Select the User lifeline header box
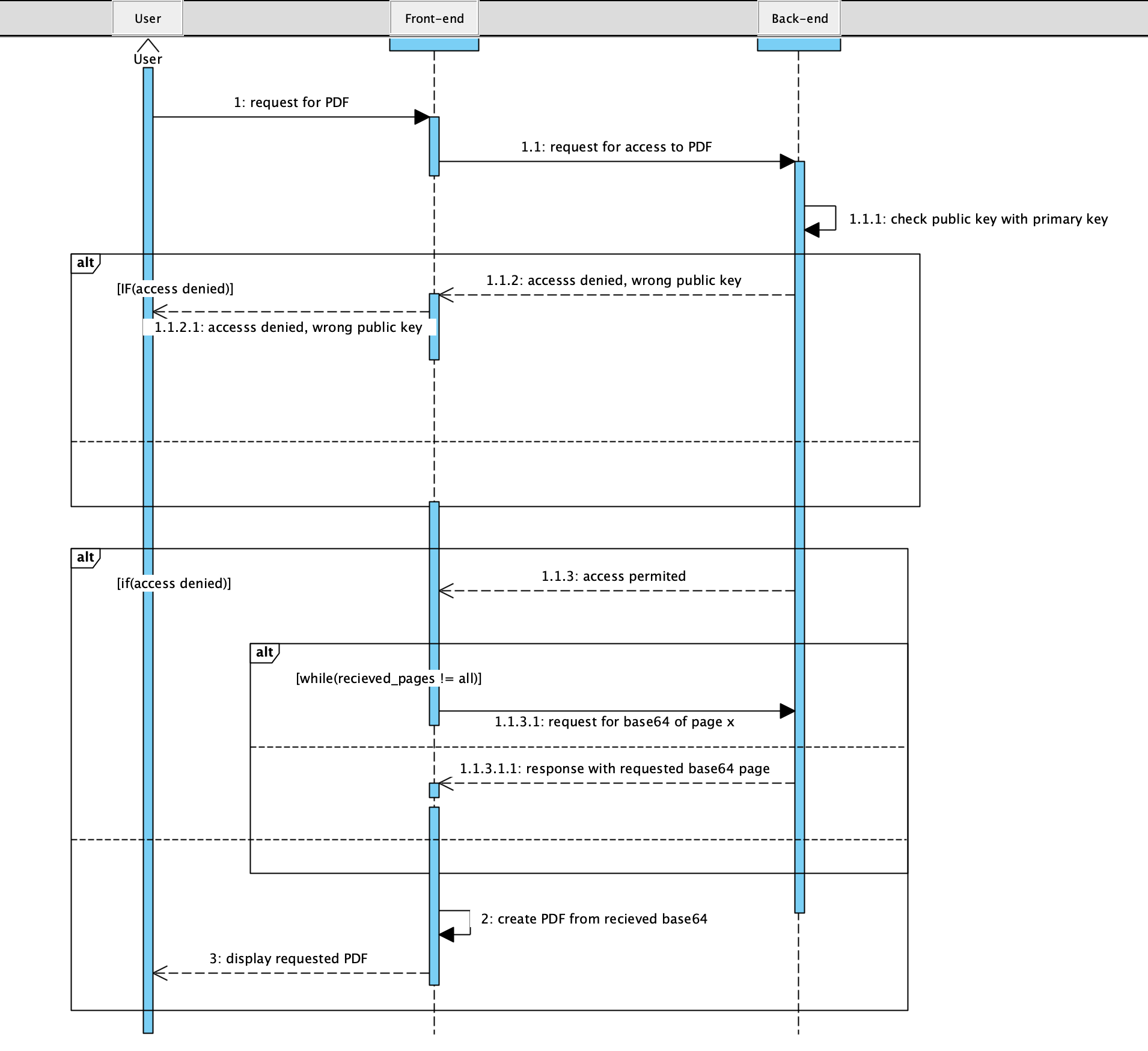The width and height of the screenshot is (1148, 1051). (147, 18)
